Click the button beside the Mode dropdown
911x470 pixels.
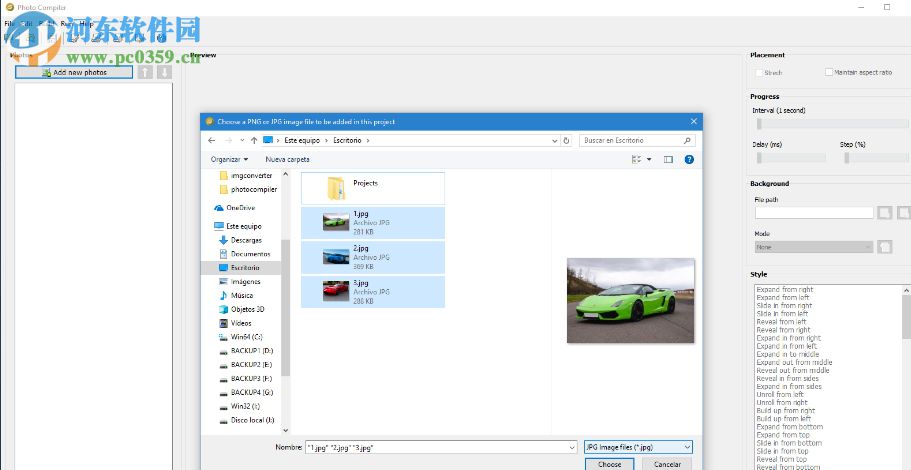pyautogui.click(x=884, y=247)
